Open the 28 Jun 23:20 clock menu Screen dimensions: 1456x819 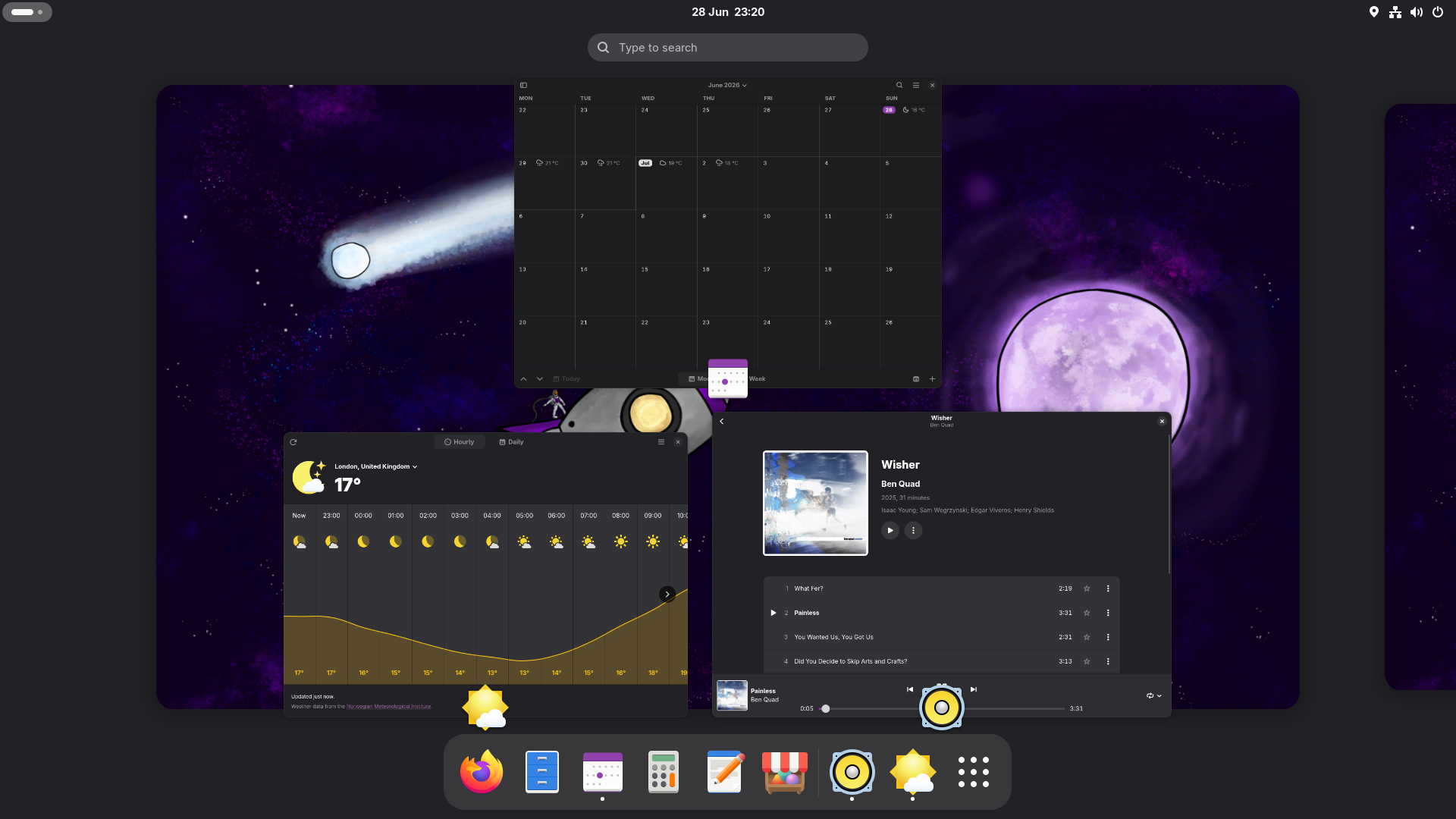pos(728,12)
